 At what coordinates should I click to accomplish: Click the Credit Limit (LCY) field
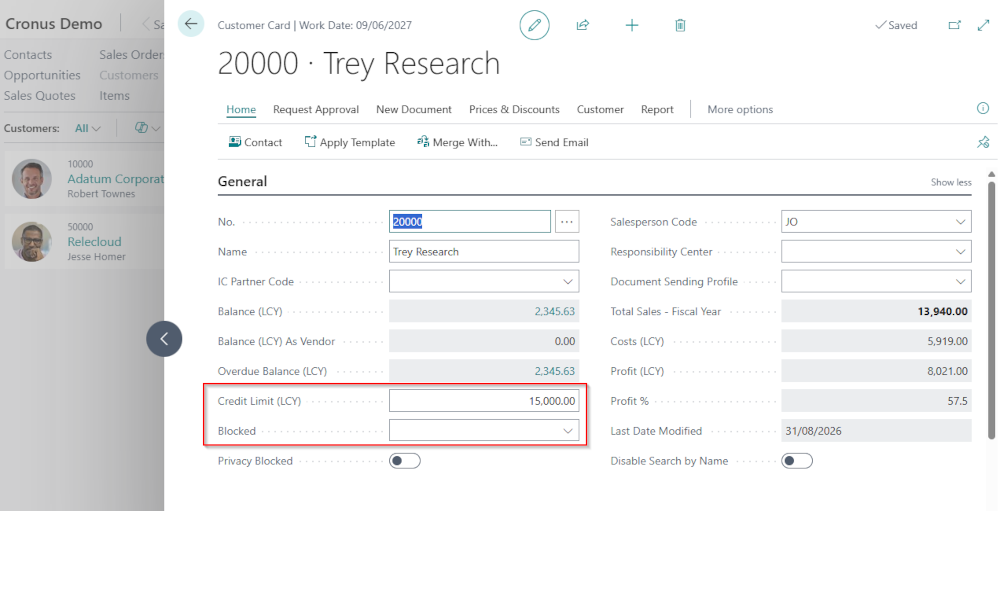pos(484,401)
